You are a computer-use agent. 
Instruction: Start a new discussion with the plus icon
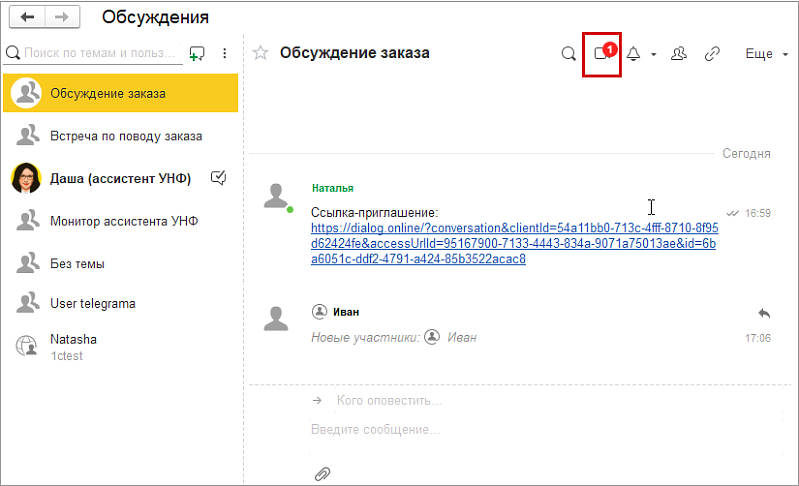point(197,53)
